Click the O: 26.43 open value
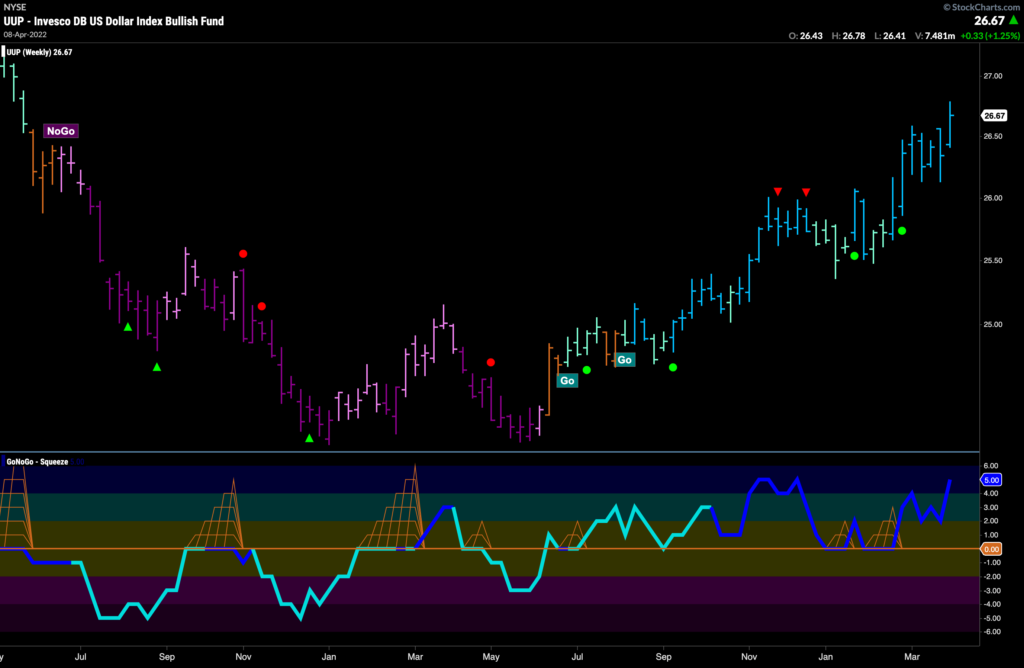The image size is (1024, 668). point(805,36)
